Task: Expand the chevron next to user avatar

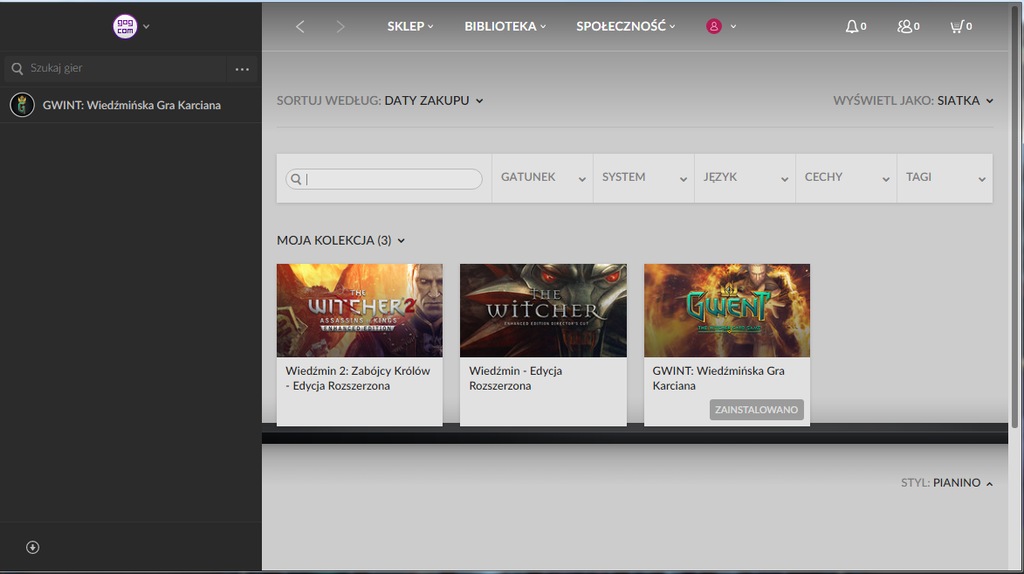Action: point(733,27)
